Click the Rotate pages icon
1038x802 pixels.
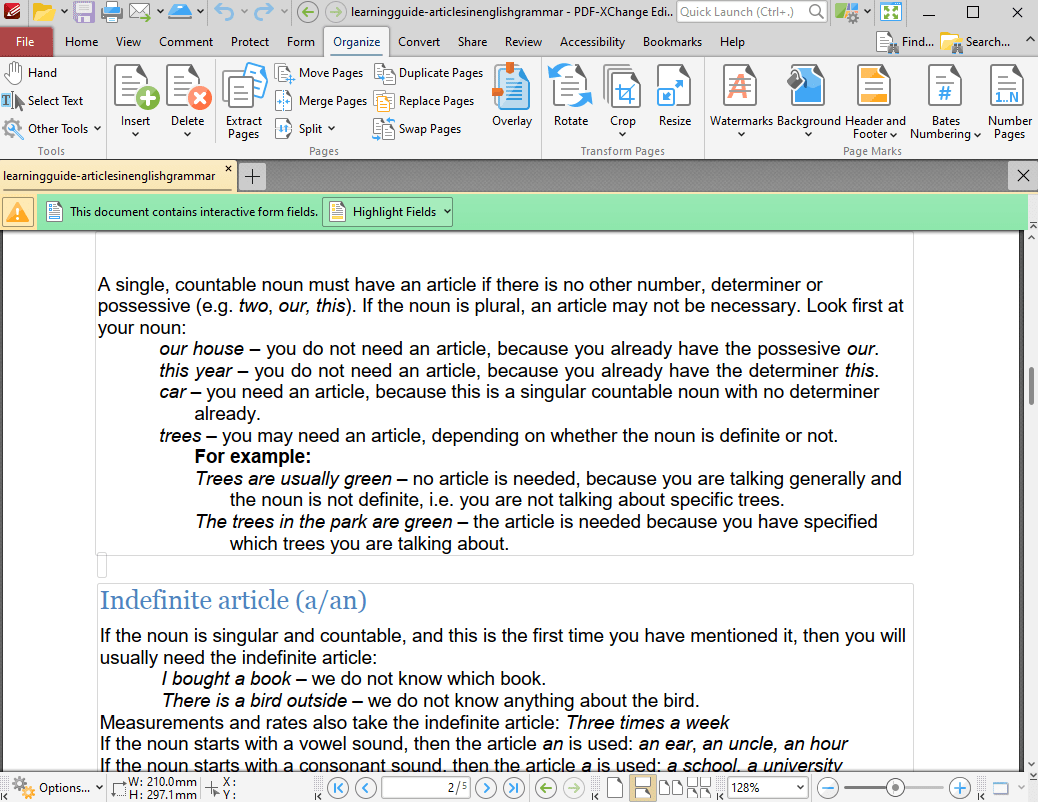click(x=571, y=97)
